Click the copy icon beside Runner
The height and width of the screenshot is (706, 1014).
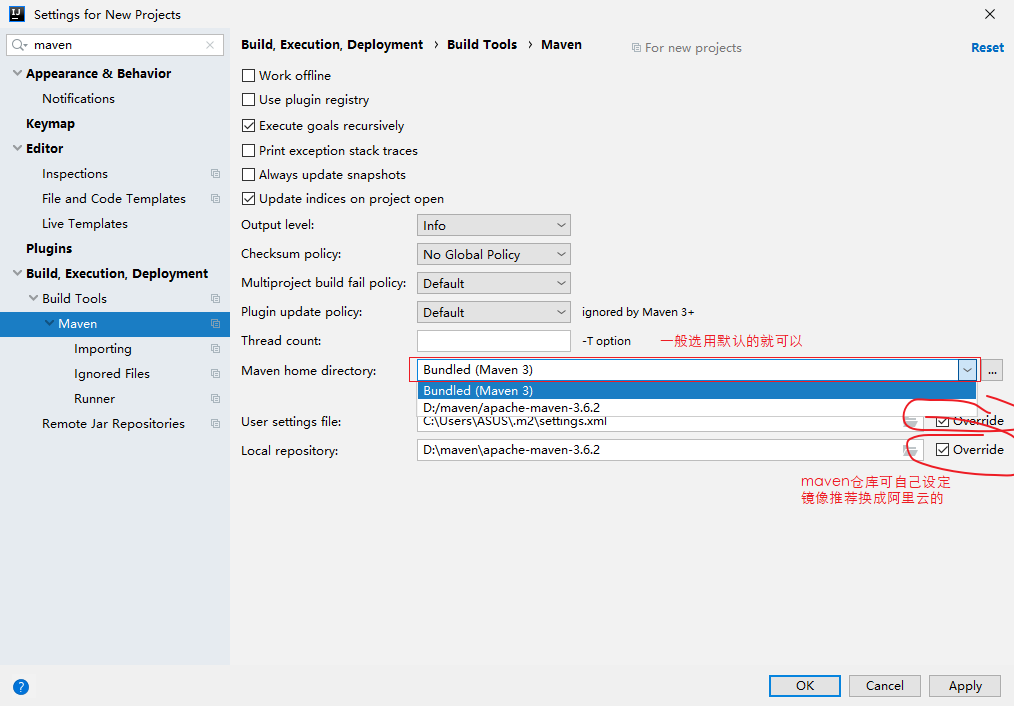click(x=215, y=398)
